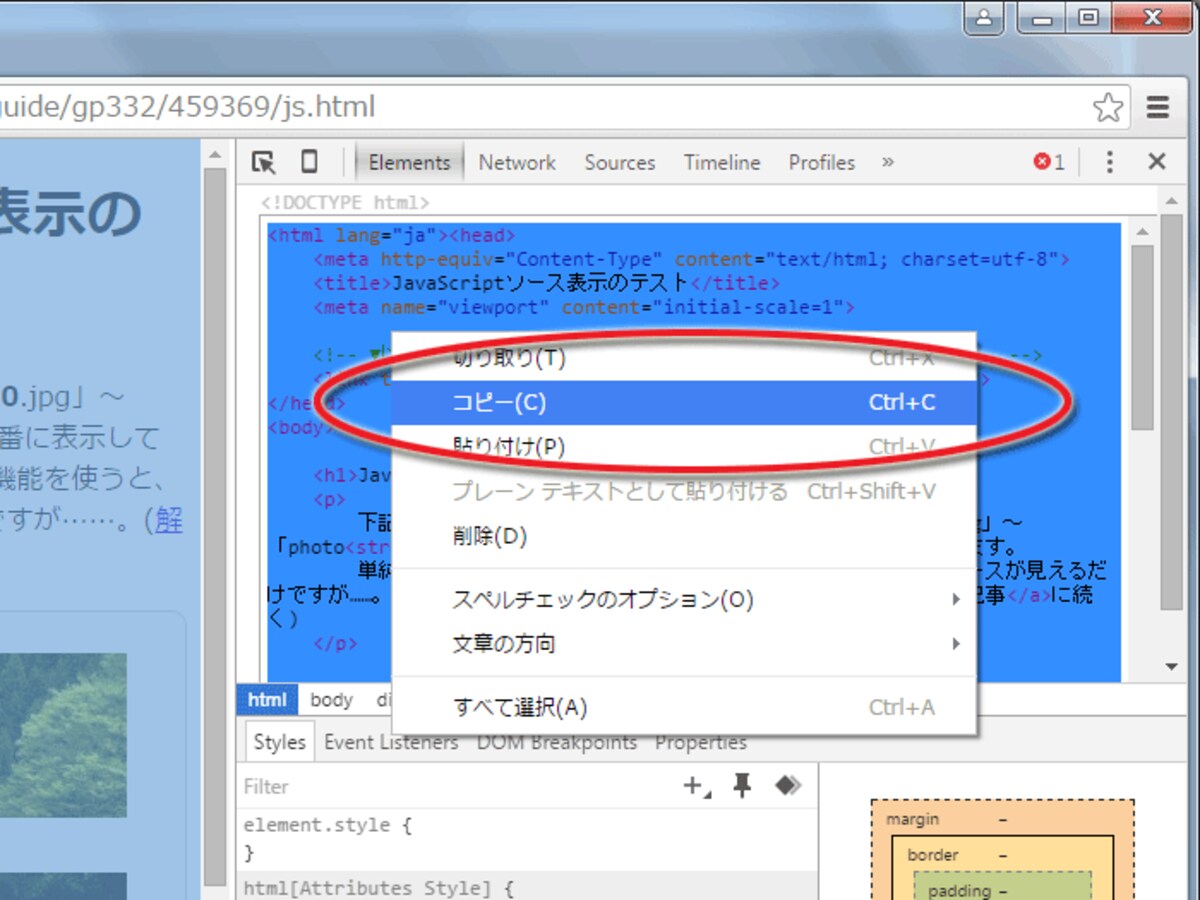Open the Profiles tab

point(822,162)
